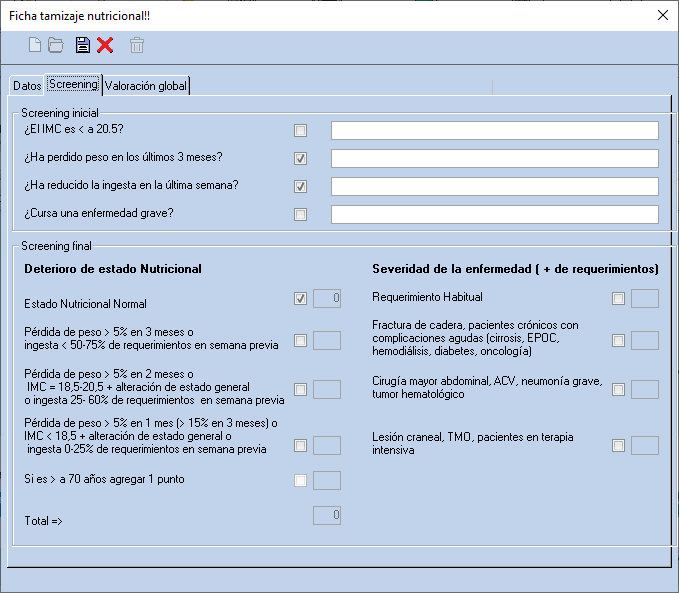Click the 'Severidad de la enfermedad' heading
The width and height of the screenshot is (679, 593).
[x=515, y=269]
